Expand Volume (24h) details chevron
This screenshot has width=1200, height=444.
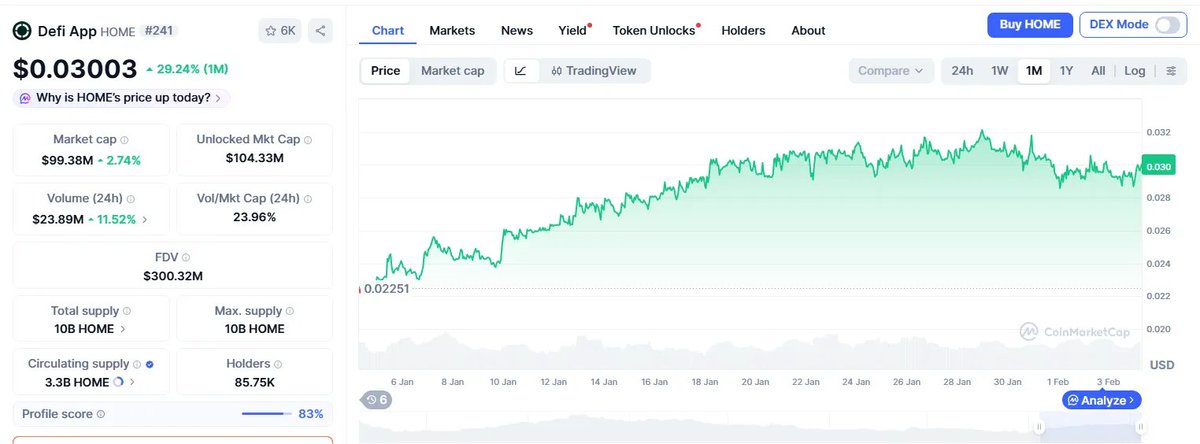click(x=145, y=219)
